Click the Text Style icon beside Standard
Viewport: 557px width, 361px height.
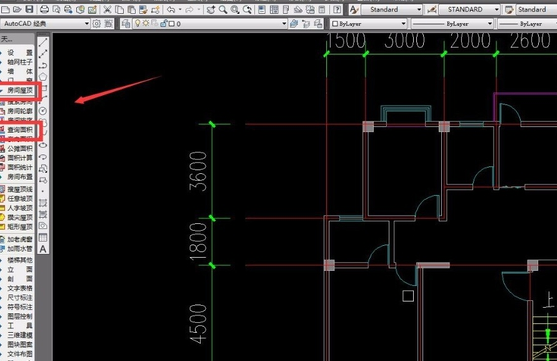tap(354, 10)
